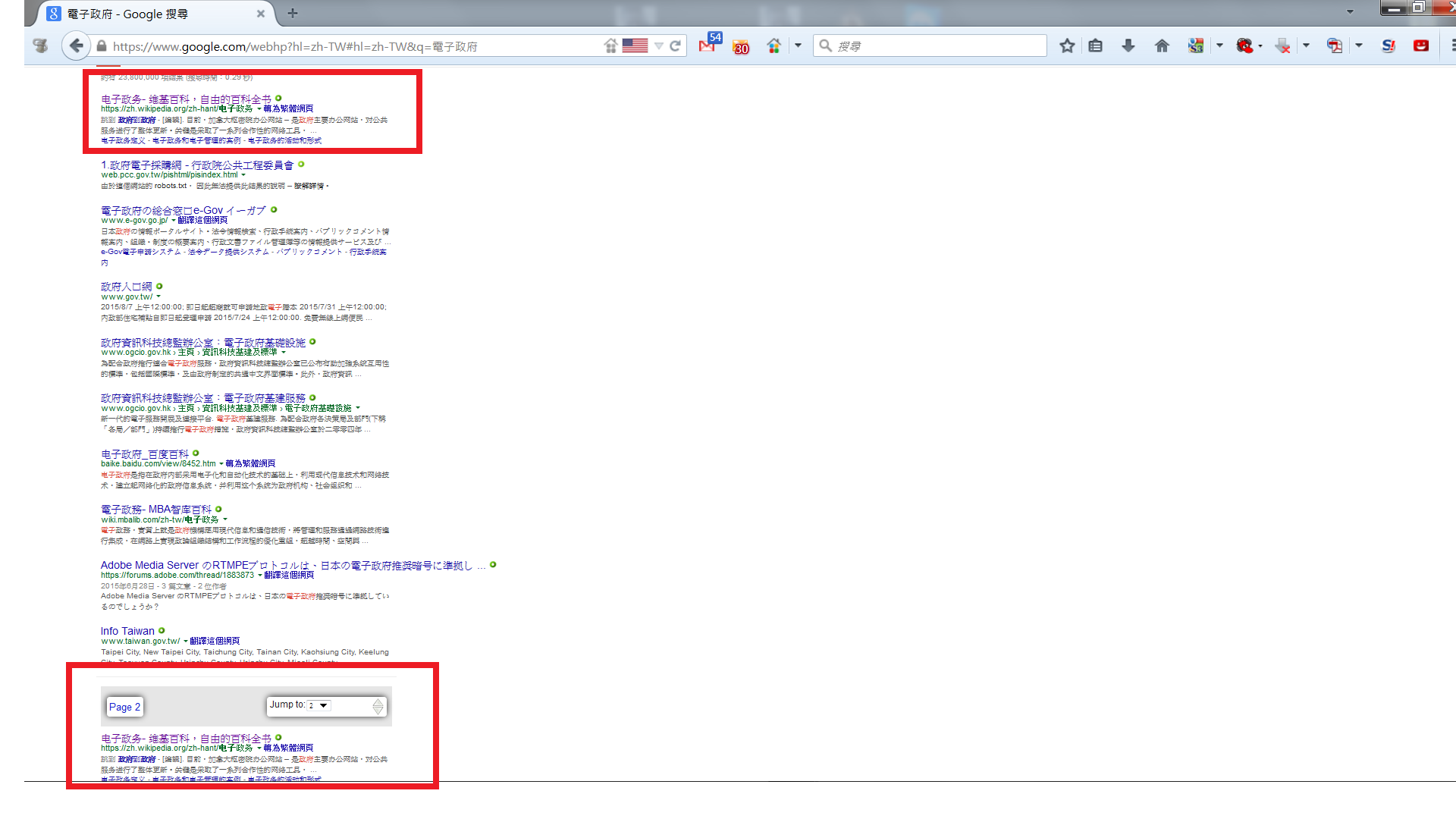1456x819 pixels.
Task: Click the up-down stepper beside Jump to
Action: [378, 706]
